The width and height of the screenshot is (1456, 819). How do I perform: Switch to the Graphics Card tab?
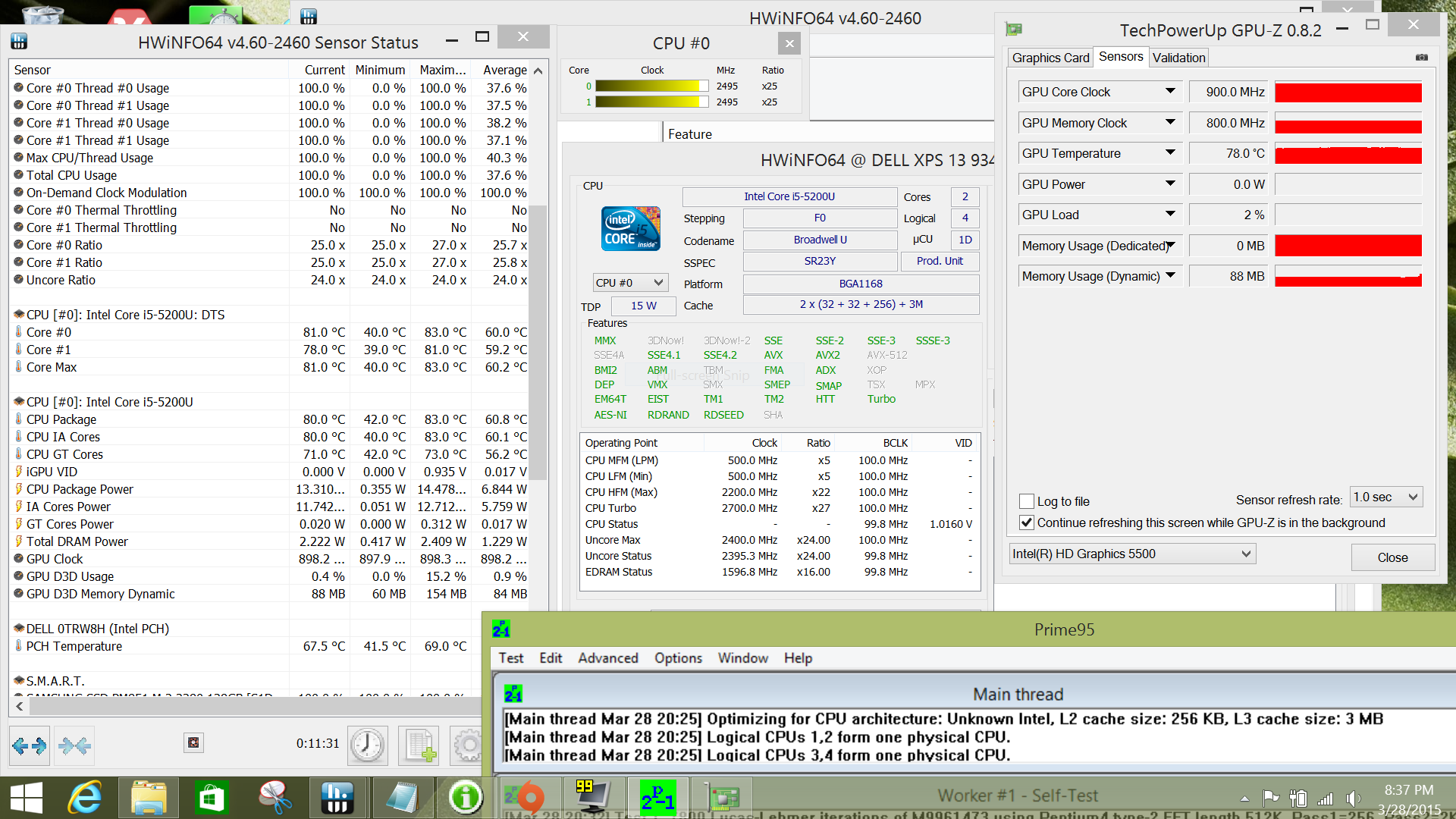(x=1050, y=58)
